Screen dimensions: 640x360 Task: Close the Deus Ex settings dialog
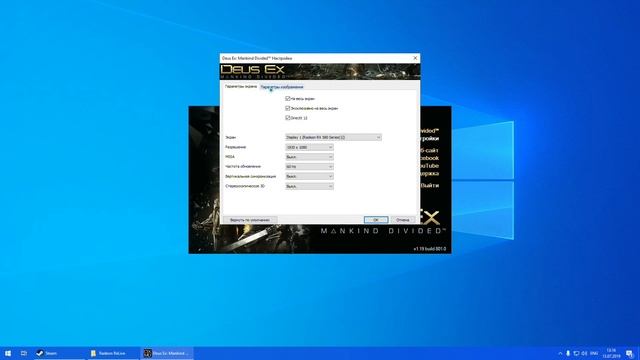pyautogui.click(x=415, y=58)
